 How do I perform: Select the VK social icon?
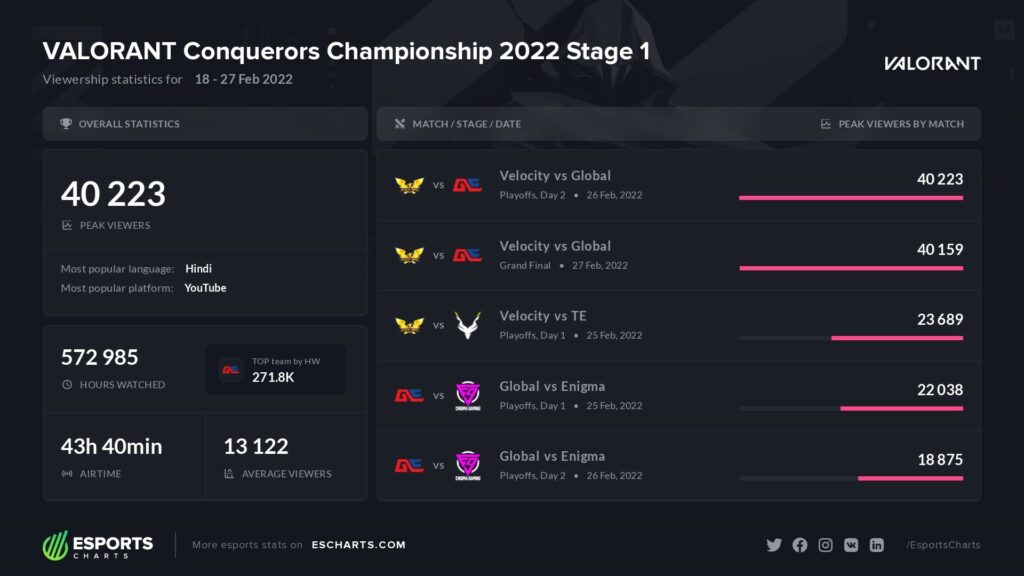point(851,545)
